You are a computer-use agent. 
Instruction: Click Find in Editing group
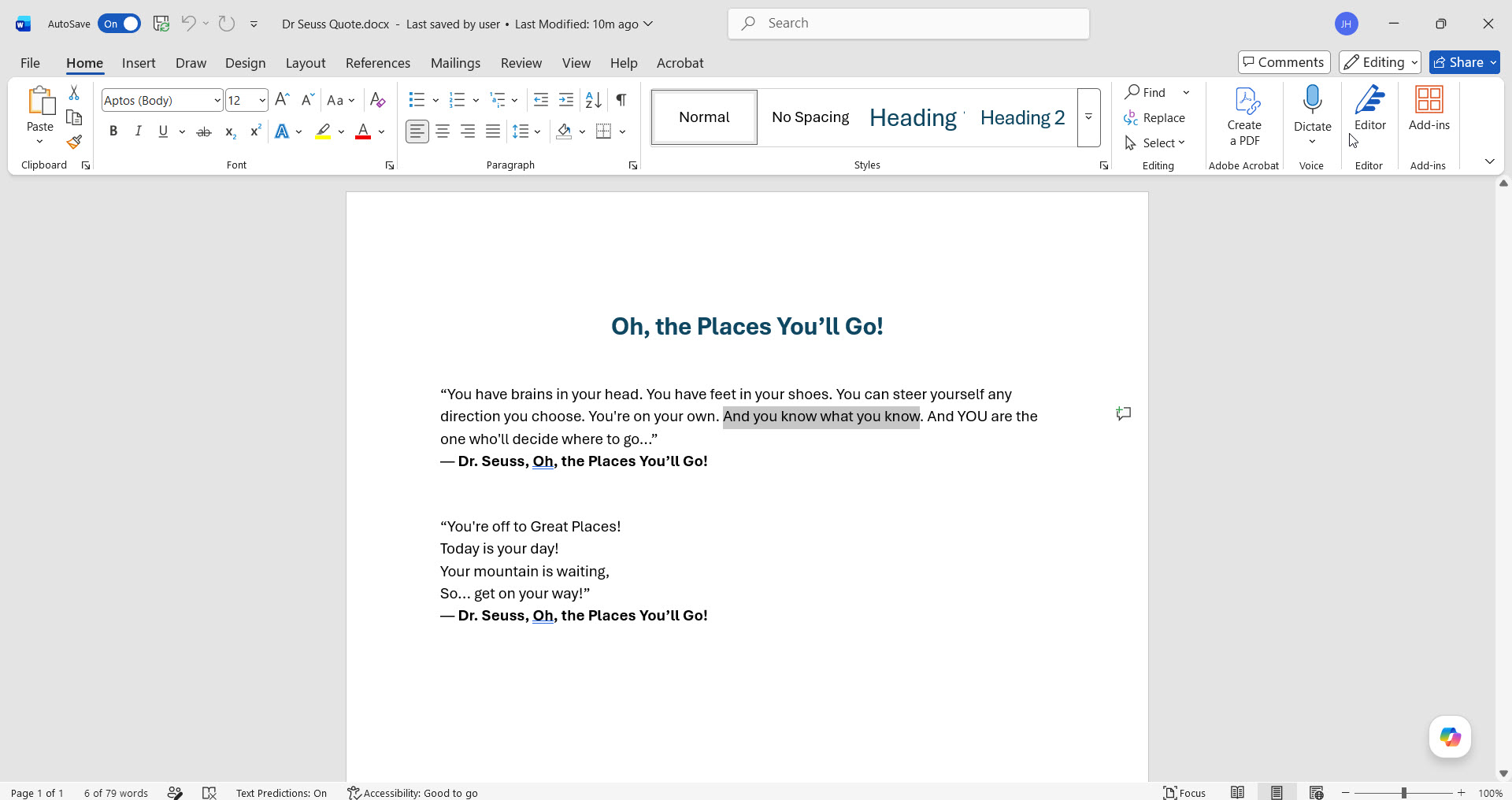[x=1146, y=92]
